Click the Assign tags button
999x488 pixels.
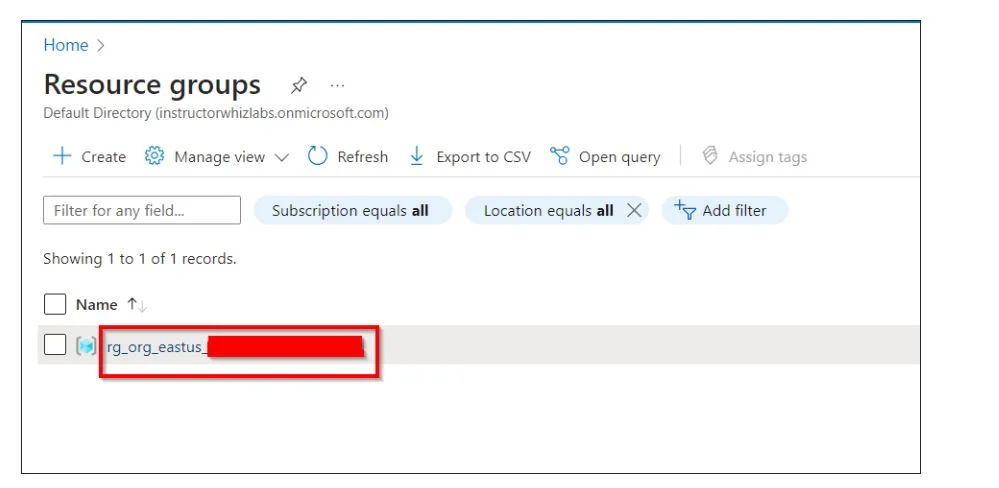tap(754, 157)
